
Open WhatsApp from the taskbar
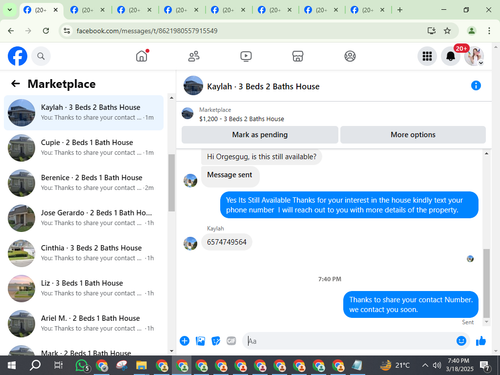click(x=82, y=366)
